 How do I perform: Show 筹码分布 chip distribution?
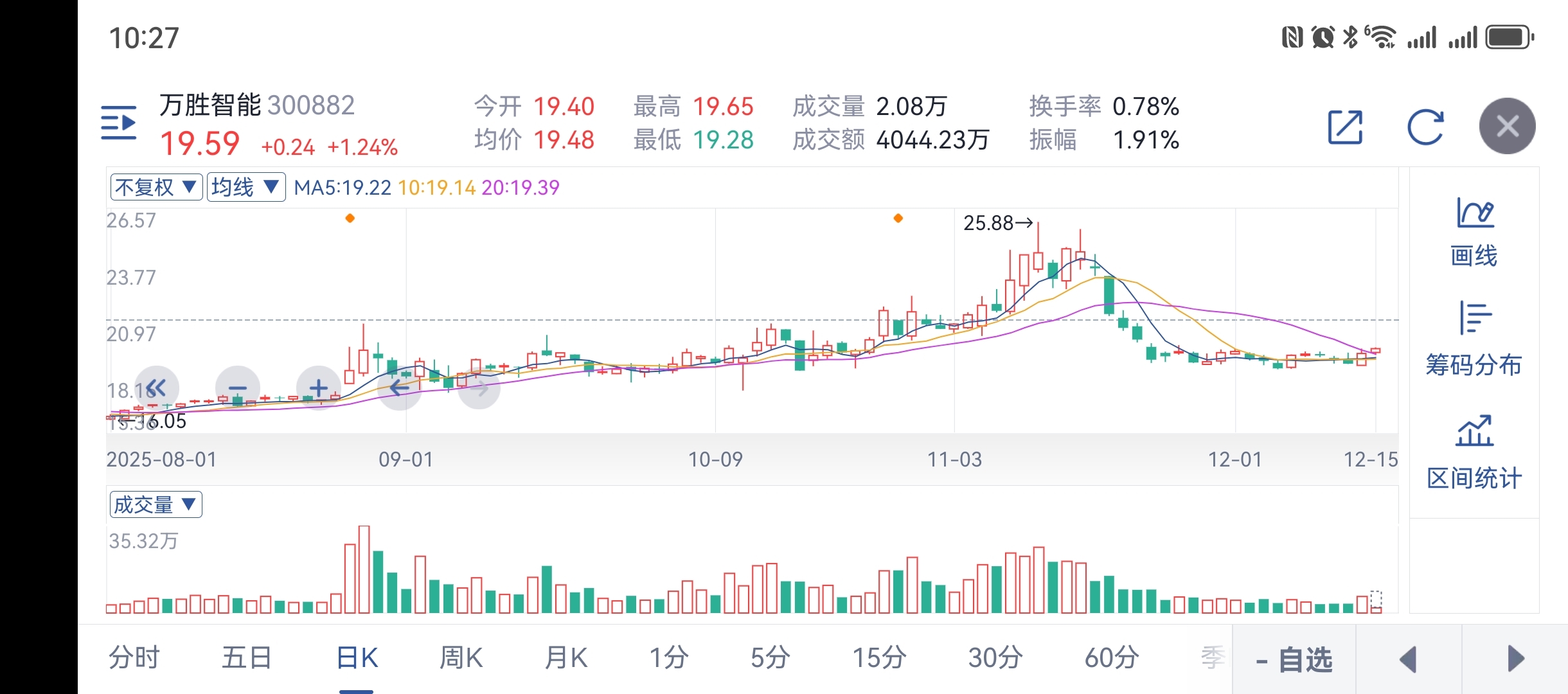(1474, 339)
